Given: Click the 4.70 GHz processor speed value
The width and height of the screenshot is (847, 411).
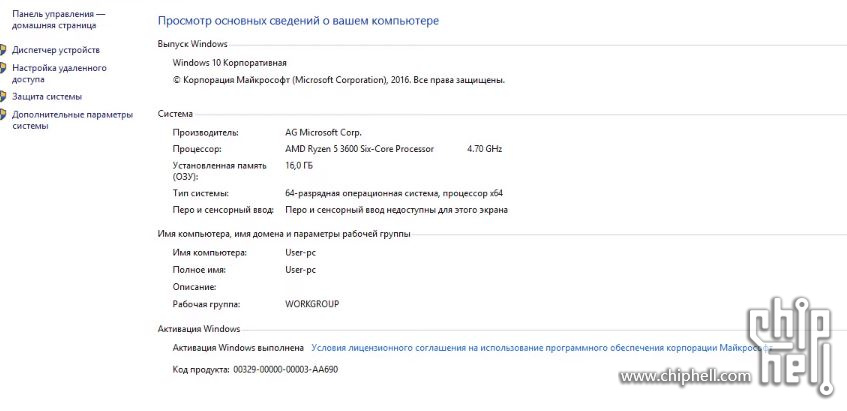Looking at the screenshot, I should coord(484,148).
